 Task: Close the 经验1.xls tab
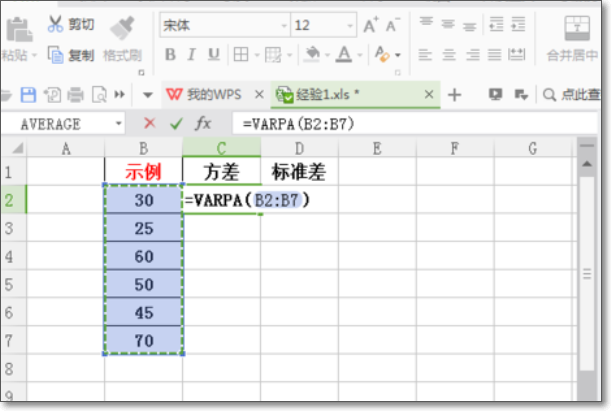(429, 94)
